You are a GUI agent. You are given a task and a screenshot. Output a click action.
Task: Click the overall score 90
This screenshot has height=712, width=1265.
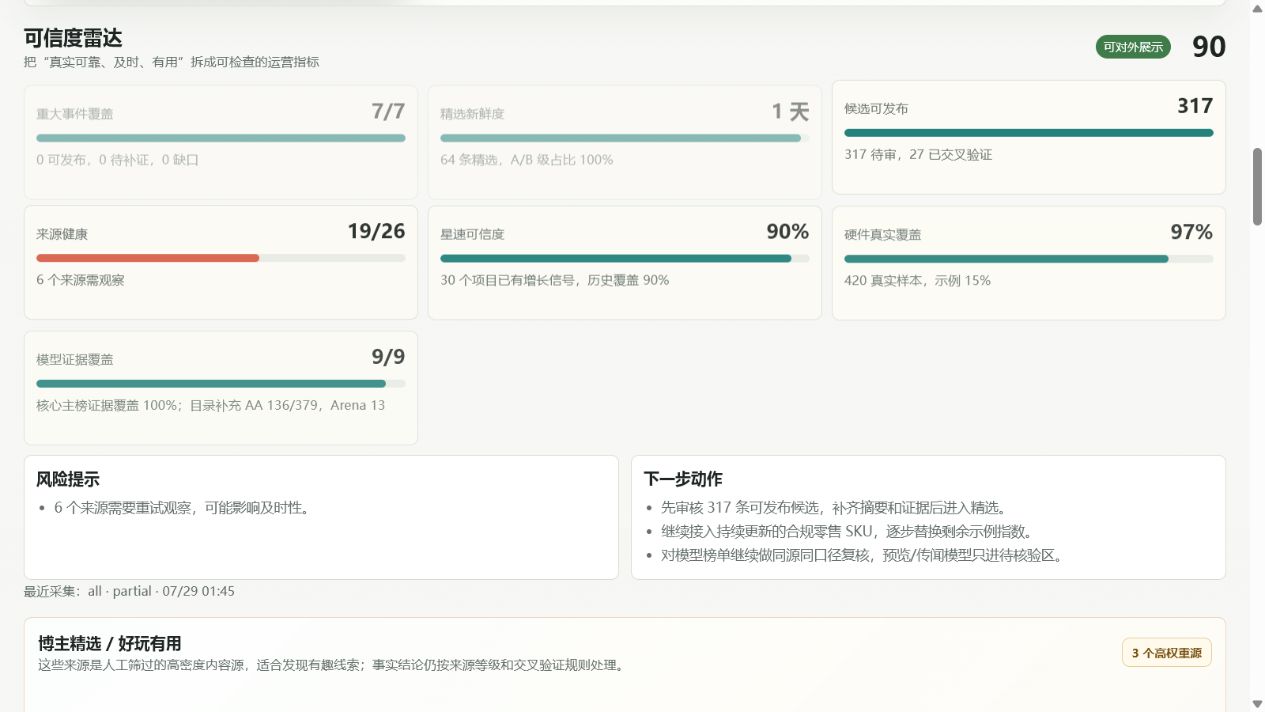[x=1209, y=47]
